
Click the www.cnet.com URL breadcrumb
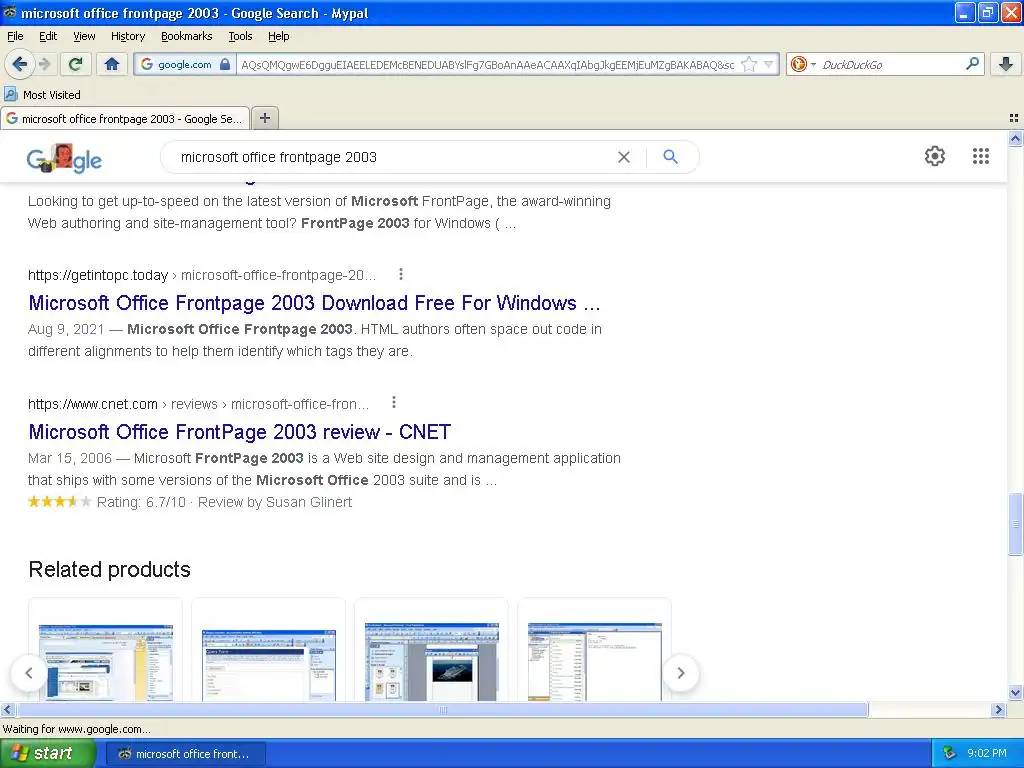coord(199,404)
